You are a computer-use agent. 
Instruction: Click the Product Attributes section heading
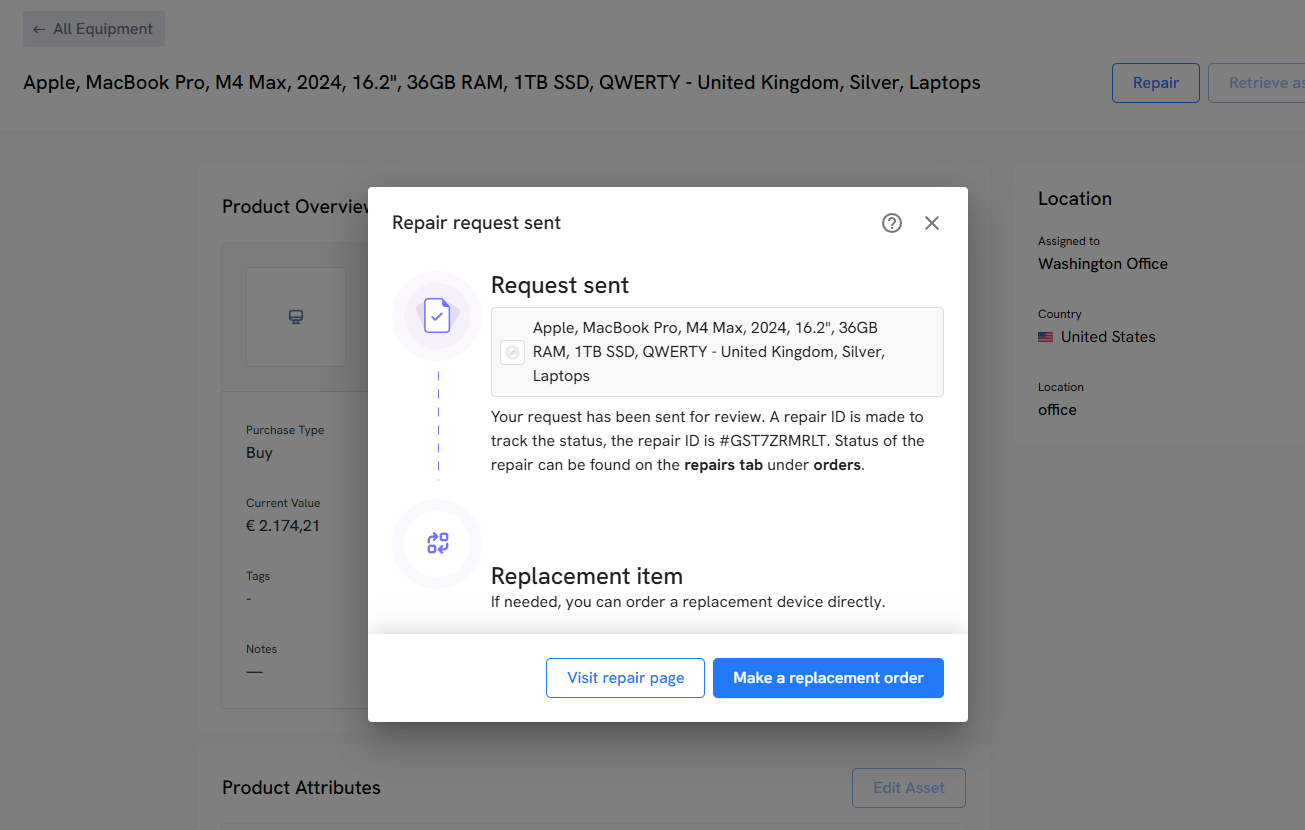coord(301,788)
